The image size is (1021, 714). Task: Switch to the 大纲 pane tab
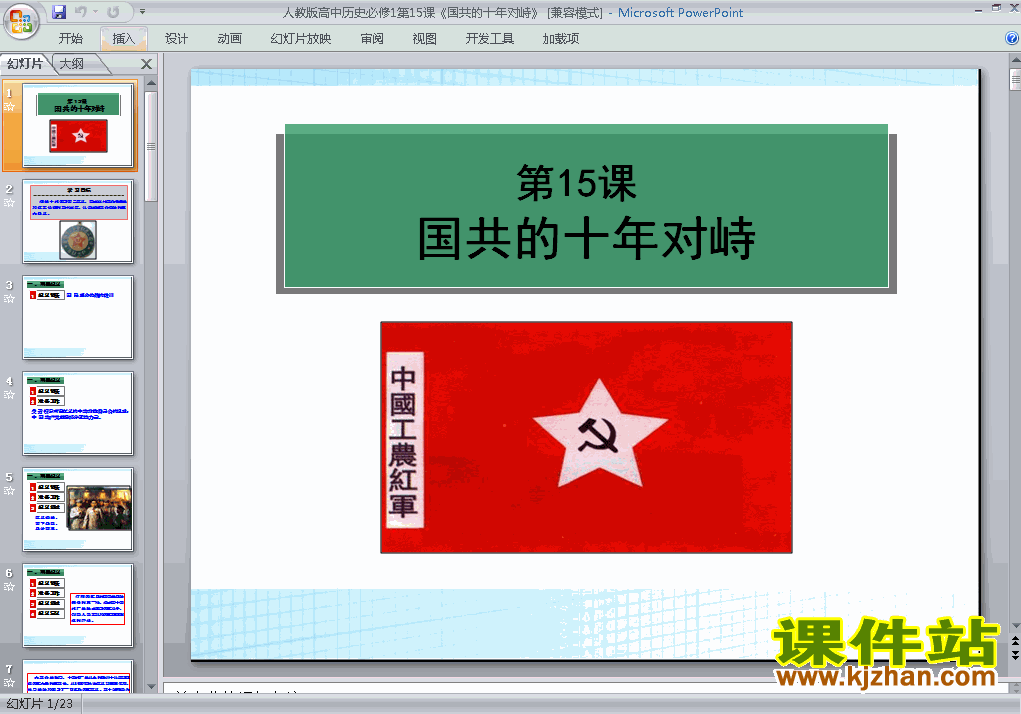72,64
